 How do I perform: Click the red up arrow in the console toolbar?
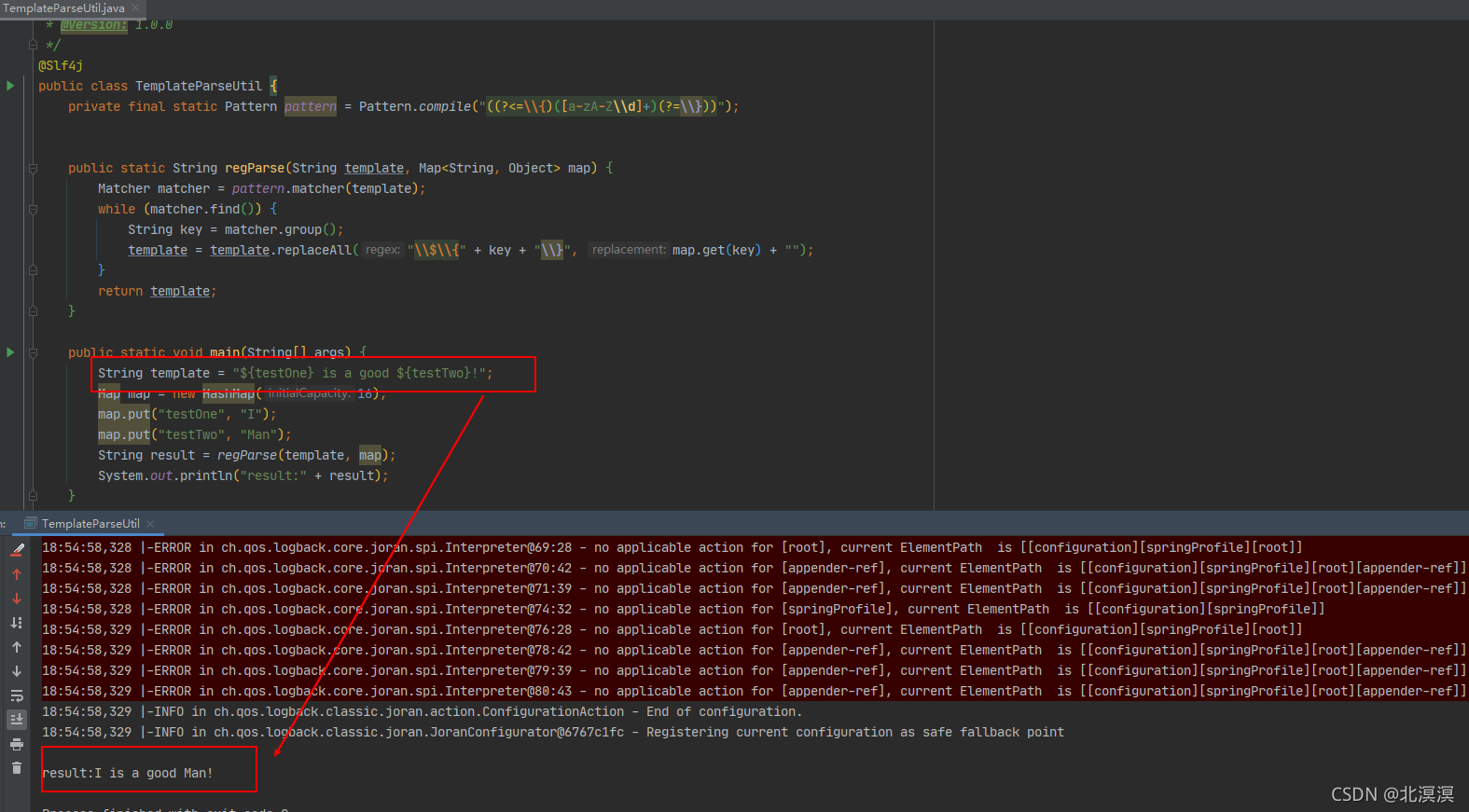(x=17, y=574)
